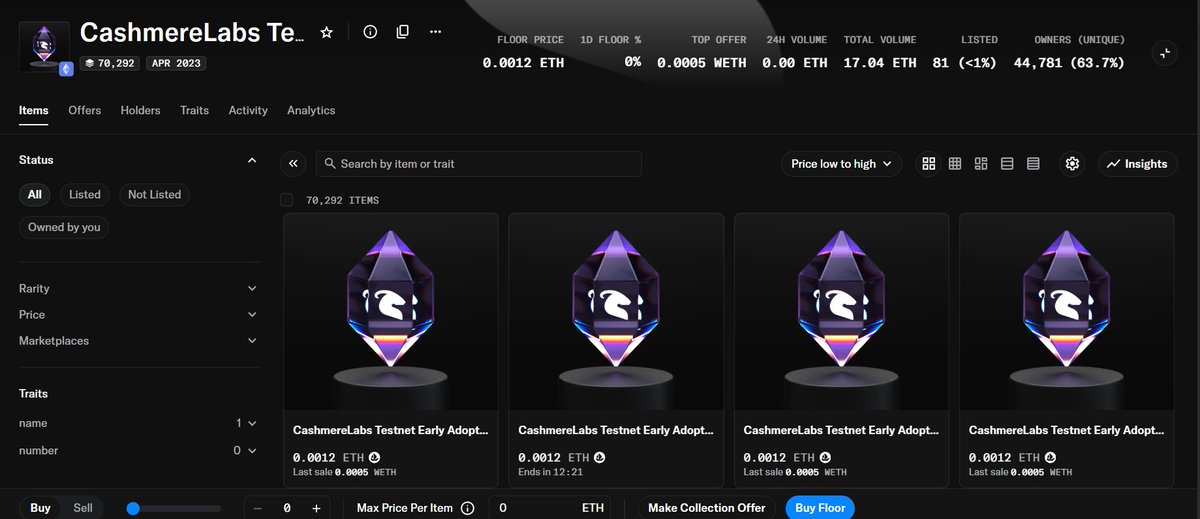Switch to mosaic grid view
Image resolution: width=1200 pixels, height=519 pixels.
point(981,164)
